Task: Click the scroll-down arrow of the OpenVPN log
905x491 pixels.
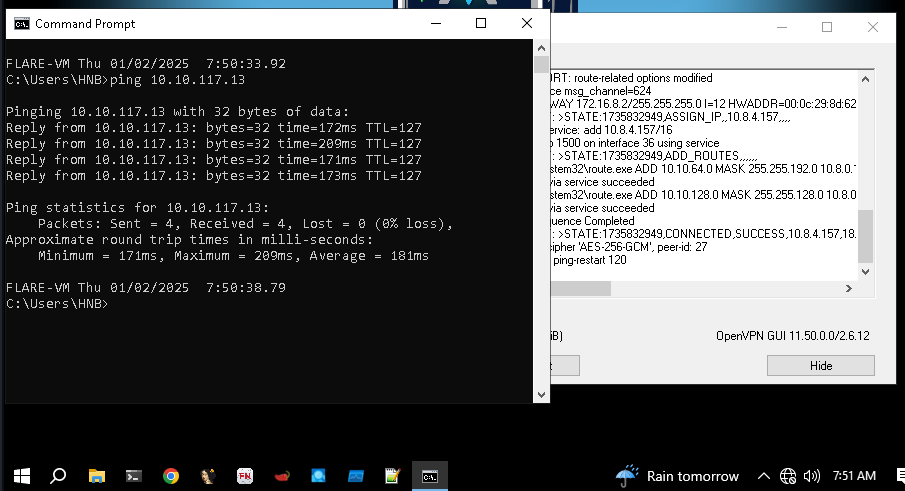Action: coord(865,271)
